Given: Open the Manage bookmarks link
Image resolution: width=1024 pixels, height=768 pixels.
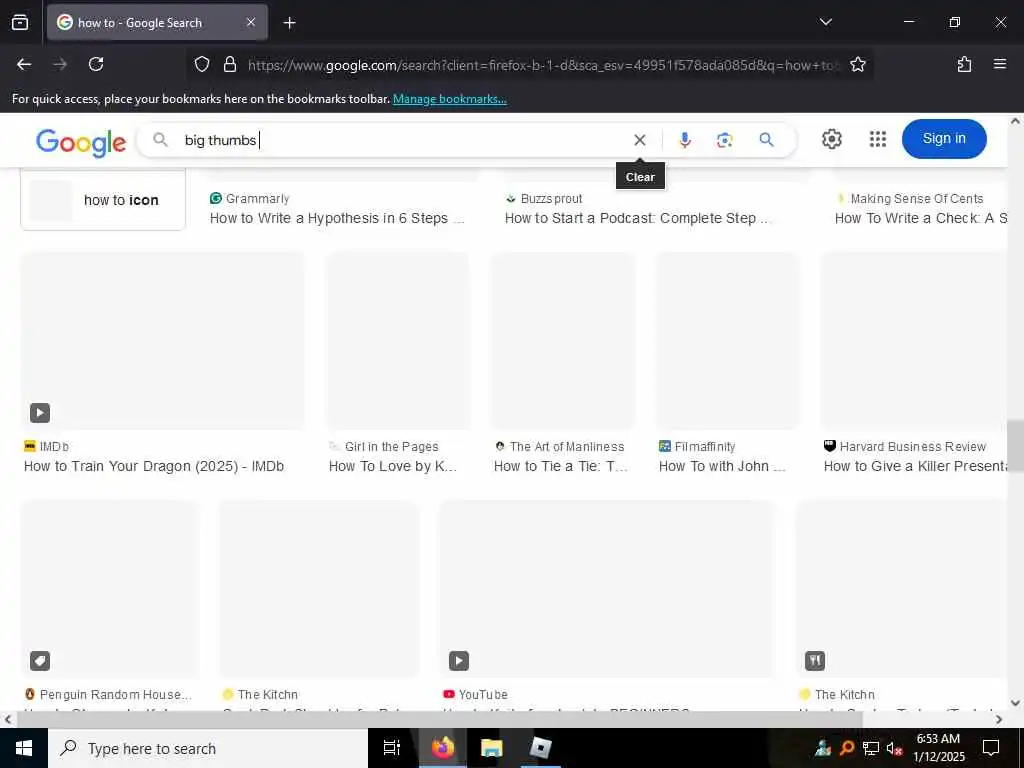Looking at the screenshot, I should (449, 99).
